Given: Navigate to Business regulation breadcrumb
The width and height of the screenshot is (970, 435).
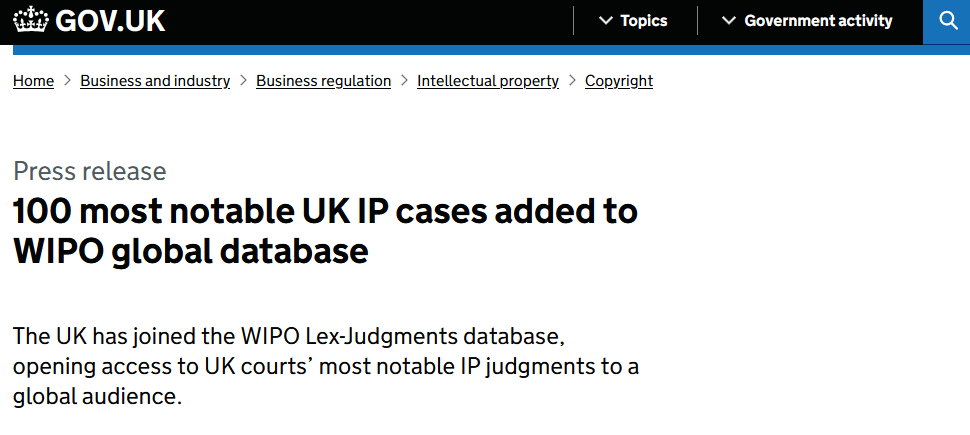Looking at the screenshot, I should click(x=323, y=81).
